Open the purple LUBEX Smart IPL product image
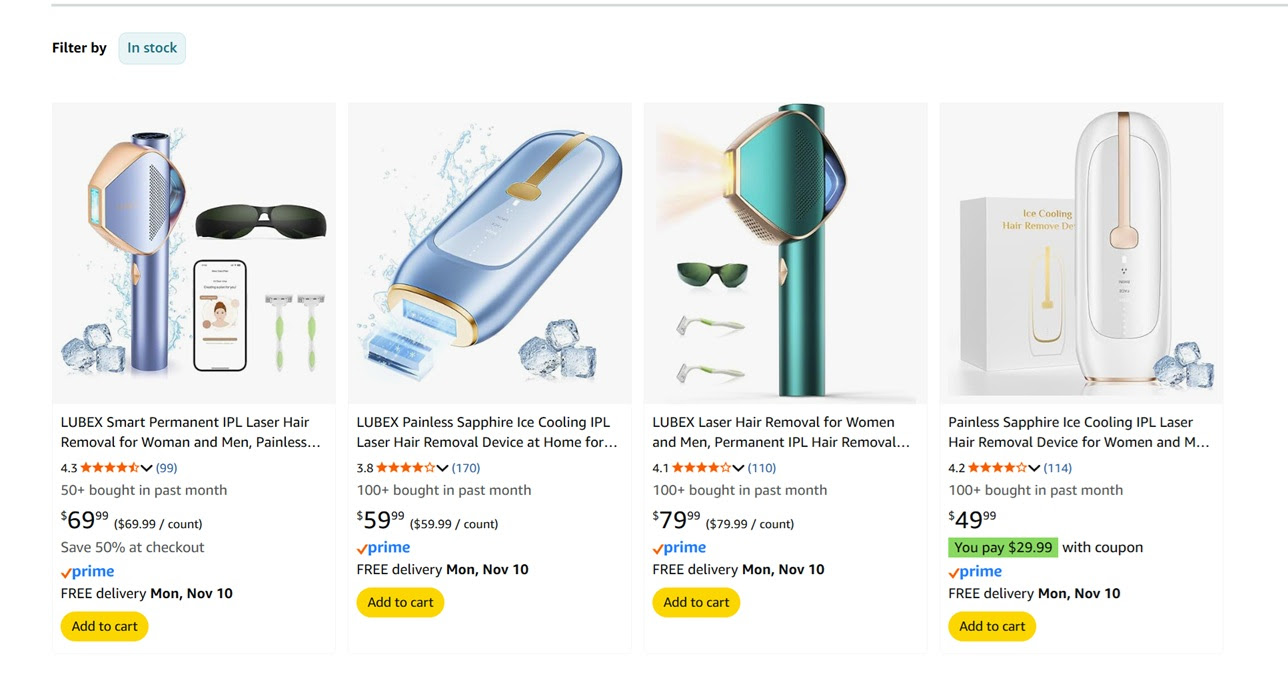1288x696 pixels. pos(193,253)
